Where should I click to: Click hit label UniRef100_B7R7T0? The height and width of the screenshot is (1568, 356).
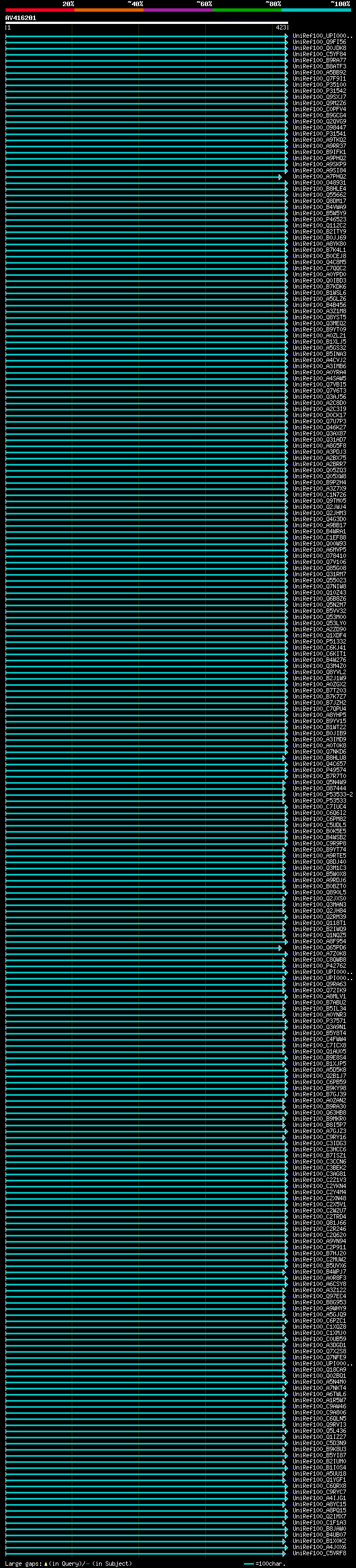coord(319,776)
